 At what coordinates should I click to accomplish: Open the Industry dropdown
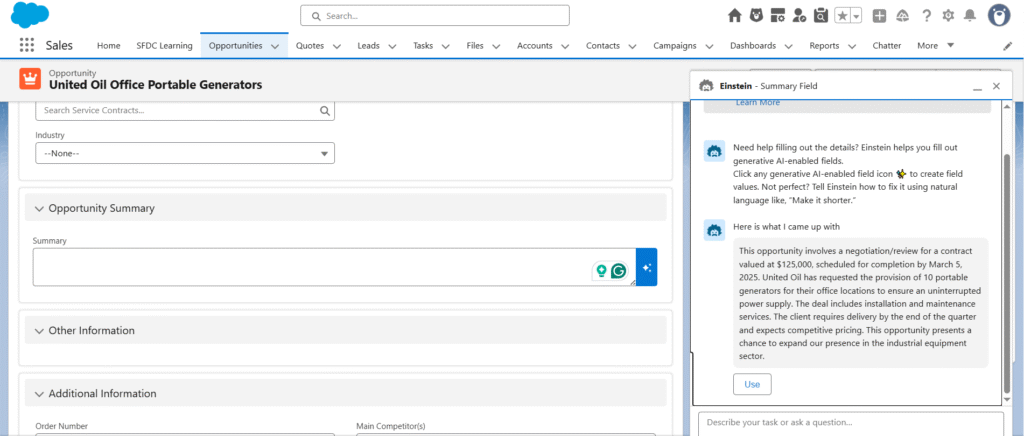point(185,153)
